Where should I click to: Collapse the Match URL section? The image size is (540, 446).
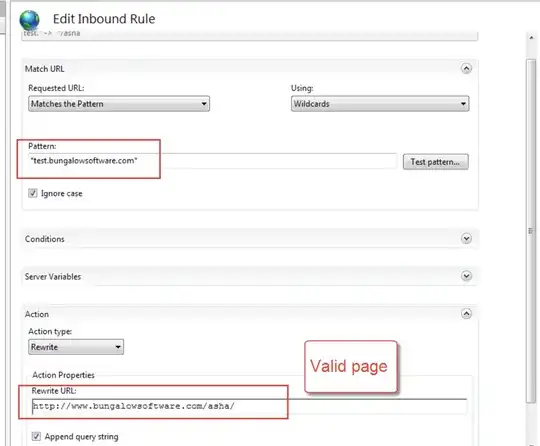pyautogui.click(x=466, y=69)
